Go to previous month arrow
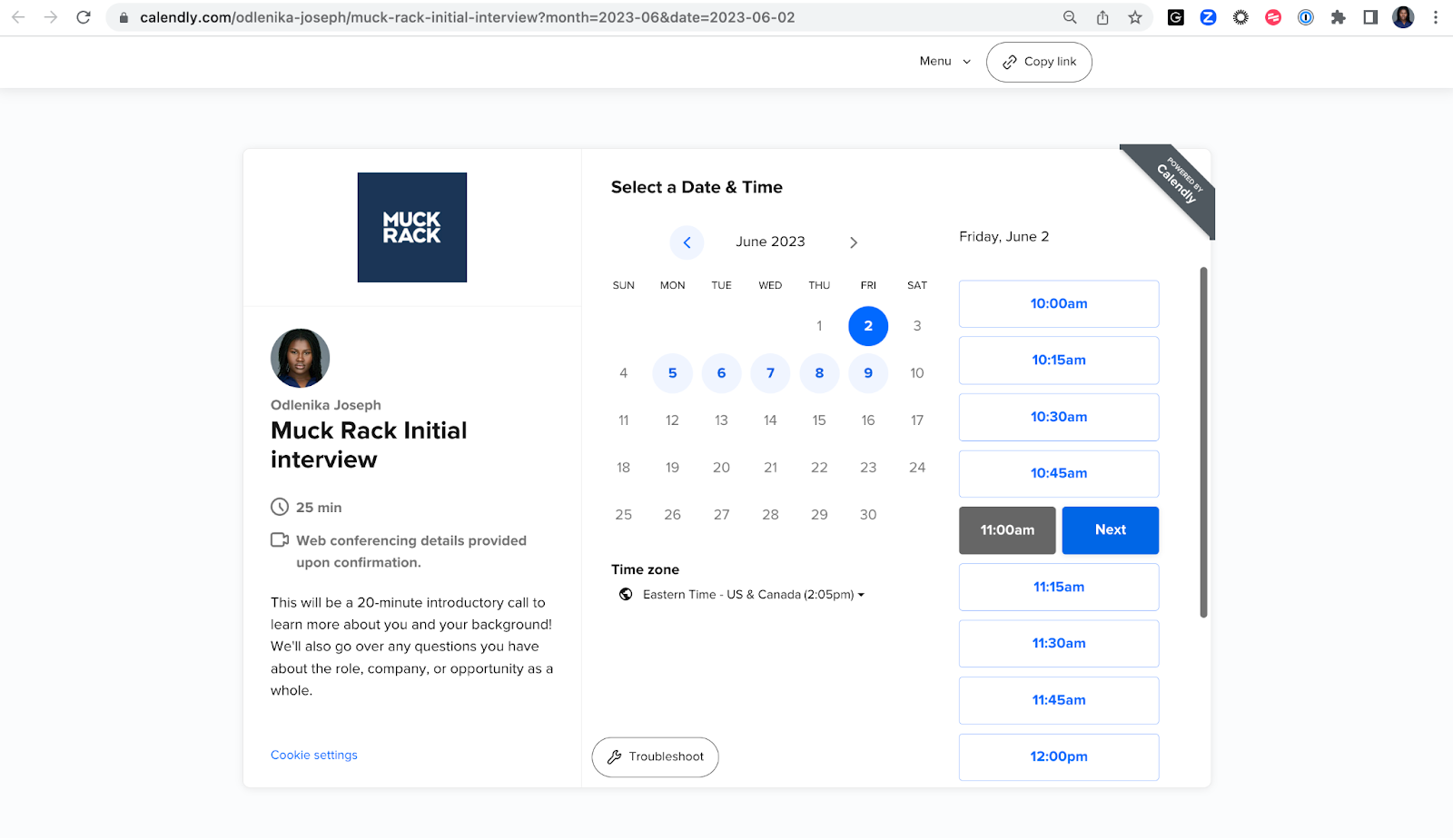 pos(687,242)
